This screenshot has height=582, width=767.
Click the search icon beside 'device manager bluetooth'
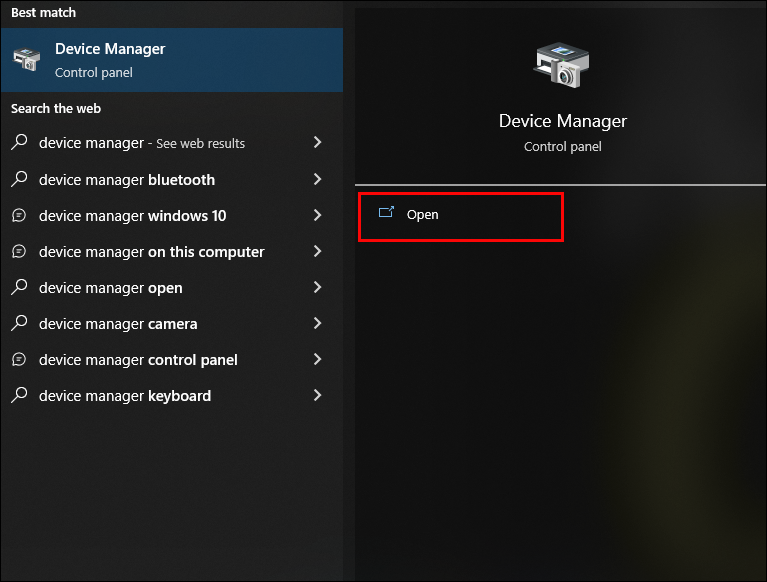click(x=19, y=180)
